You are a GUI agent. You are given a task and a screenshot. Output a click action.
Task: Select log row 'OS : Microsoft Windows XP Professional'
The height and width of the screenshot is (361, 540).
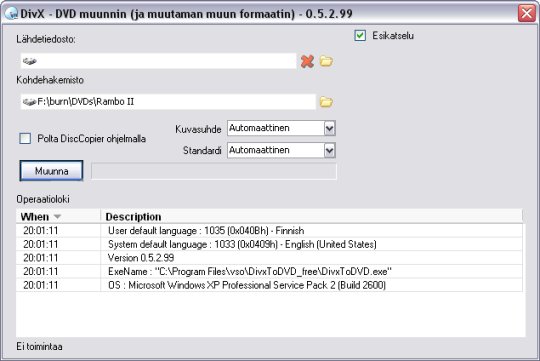tap(269, 285)
